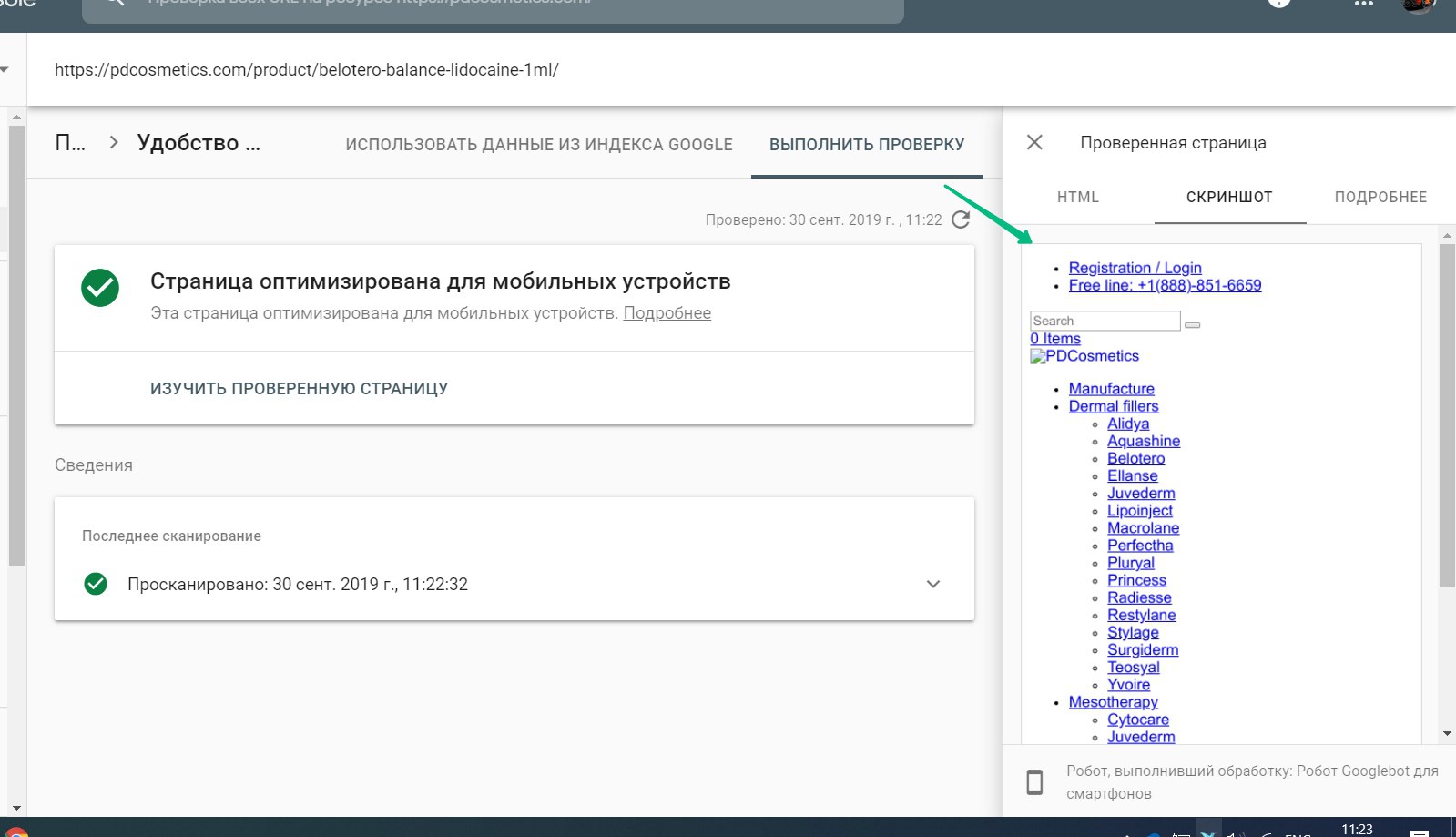Click the screenshot panel scrollbar up arrow
The width and height of the screenshot is (1456, 837).
coord(1448,235)
